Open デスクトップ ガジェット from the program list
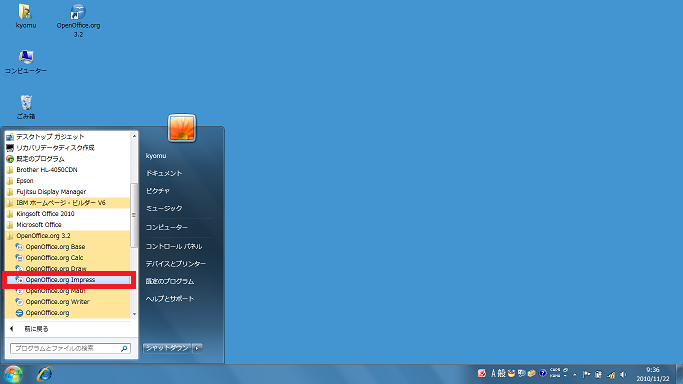Screen dimensions: 683x384 tap(68, 137)
